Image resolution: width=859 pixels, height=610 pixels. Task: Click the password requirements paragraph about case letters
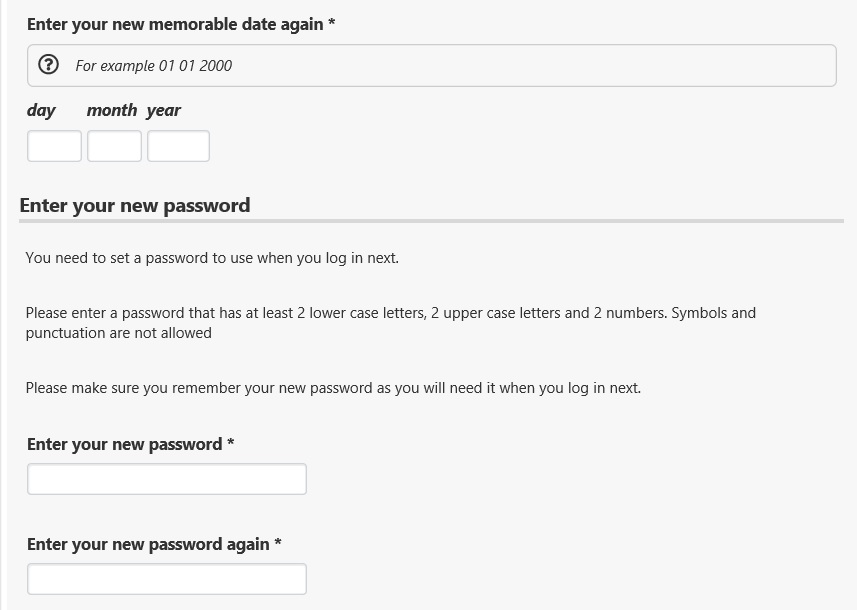coord(391,323)
